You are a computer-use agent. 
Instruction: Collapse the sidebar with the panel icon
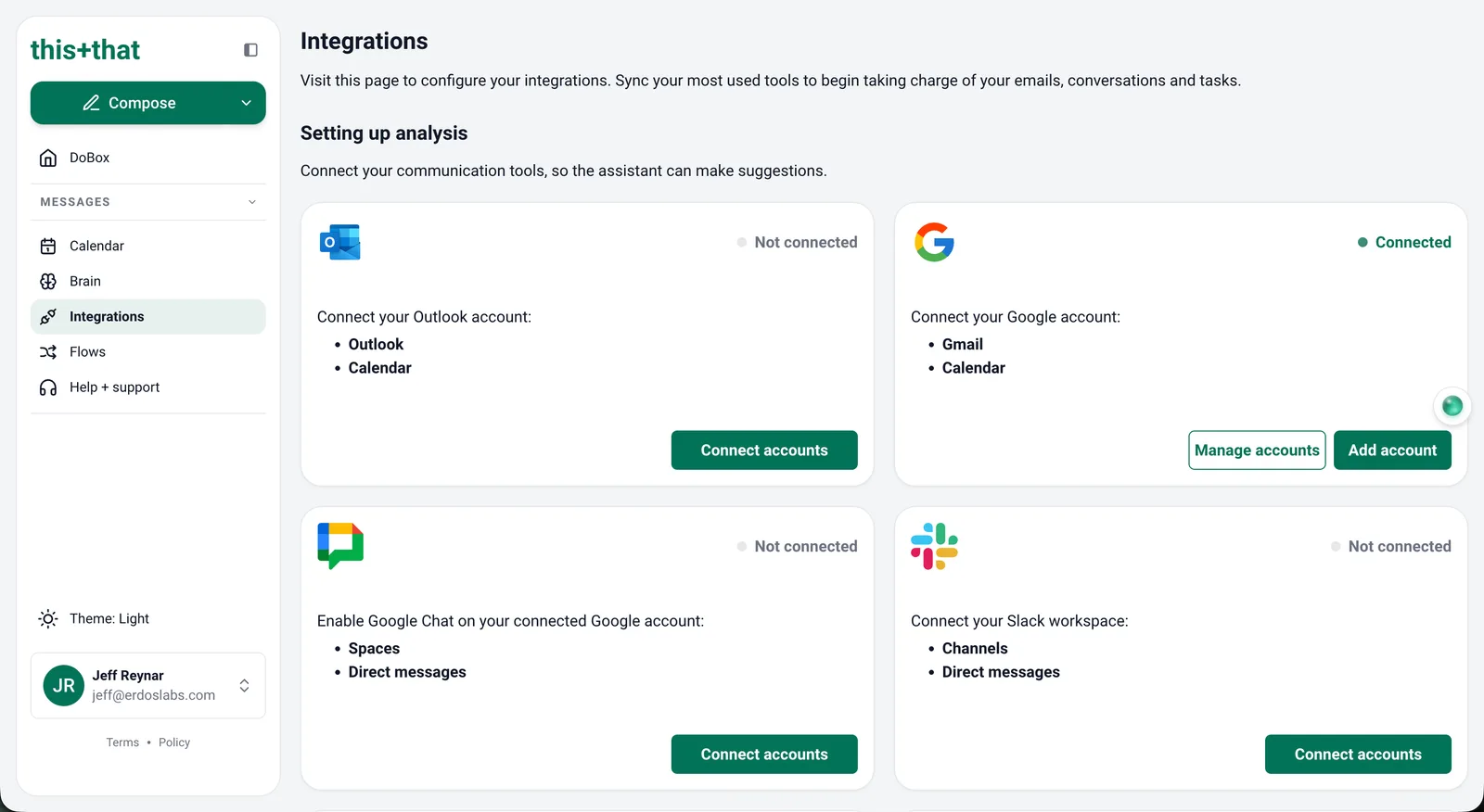pos(250,50)
